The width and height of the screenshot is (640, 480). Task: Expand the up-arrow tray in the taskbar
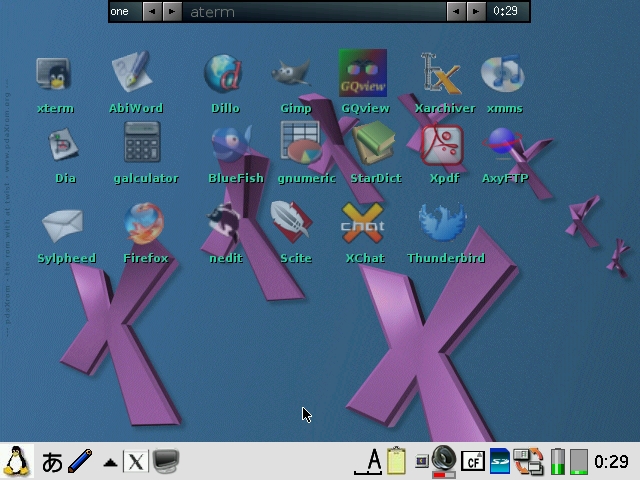(110, 462)
